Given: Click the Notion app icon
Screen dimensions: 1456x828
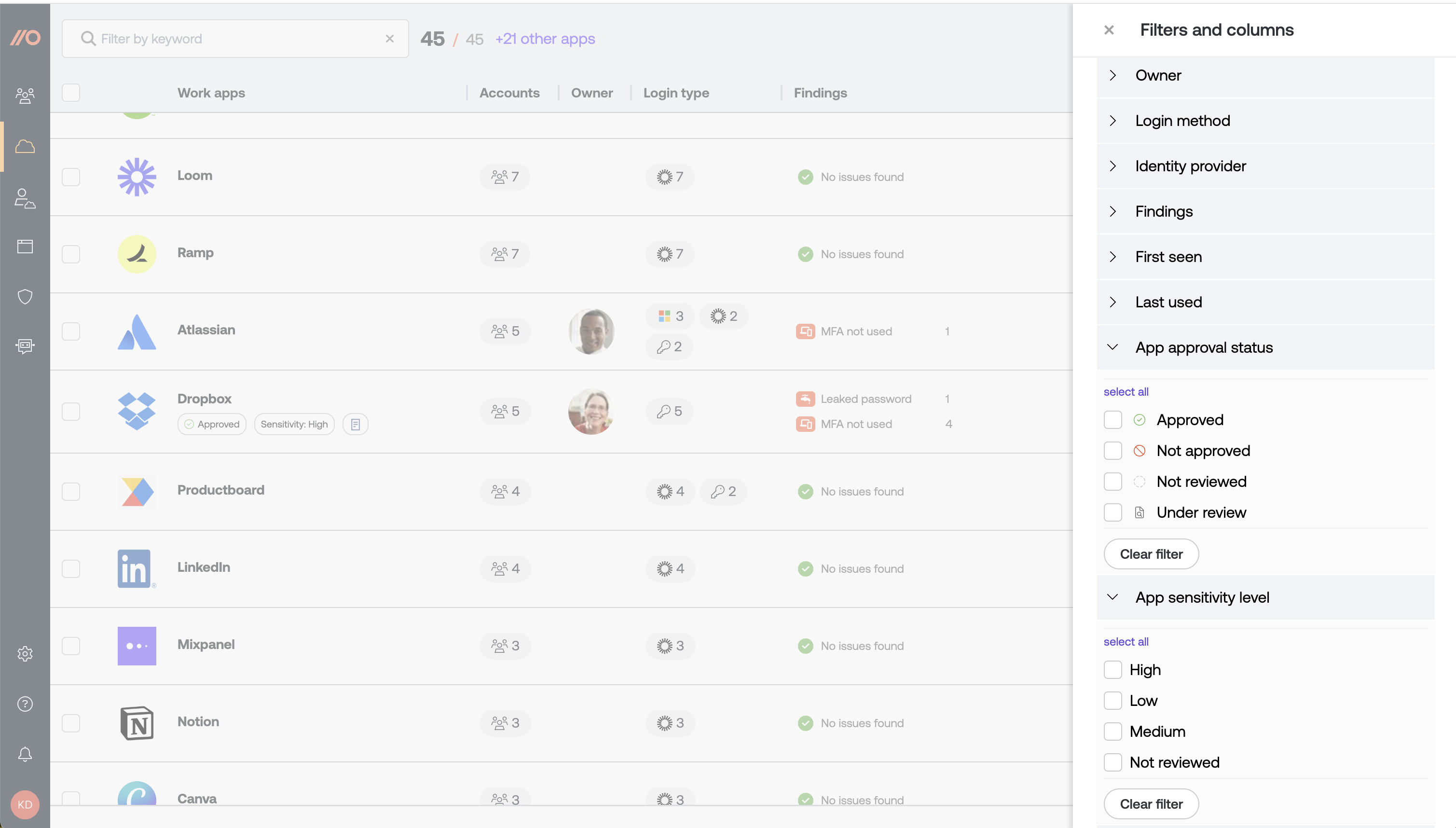Looking at the screenshot, I should pos(137,722).
